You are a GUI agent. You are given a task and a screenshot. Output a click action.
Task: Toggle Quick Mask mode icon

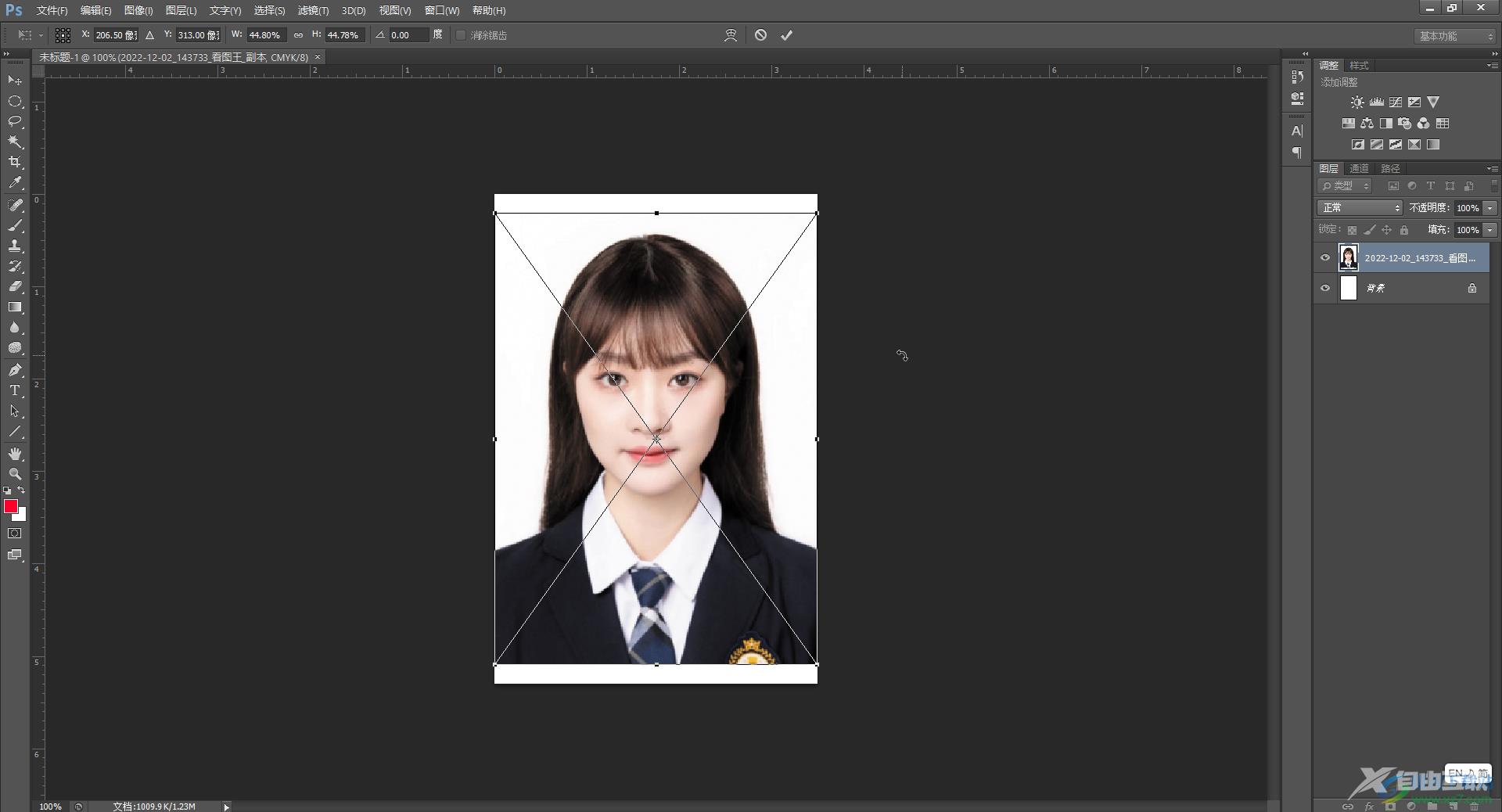tap(15, 534)
